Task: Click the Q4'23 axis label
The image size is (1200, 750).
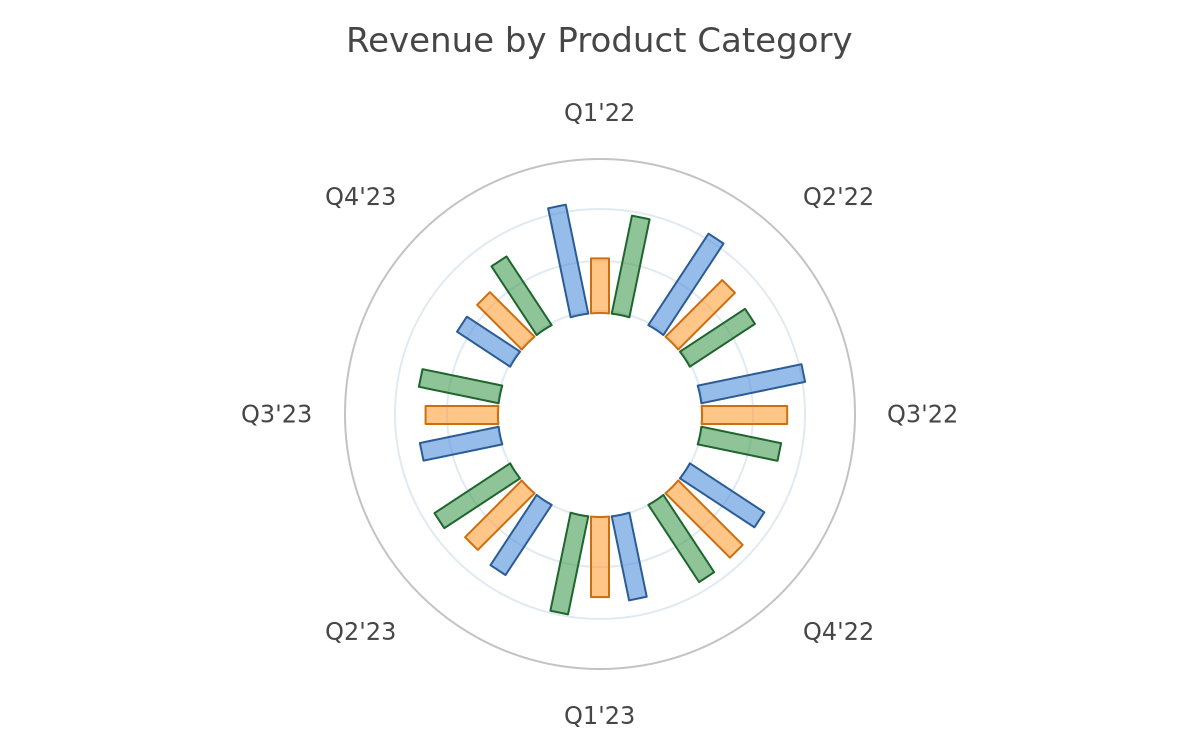Action: coord(360,198)
